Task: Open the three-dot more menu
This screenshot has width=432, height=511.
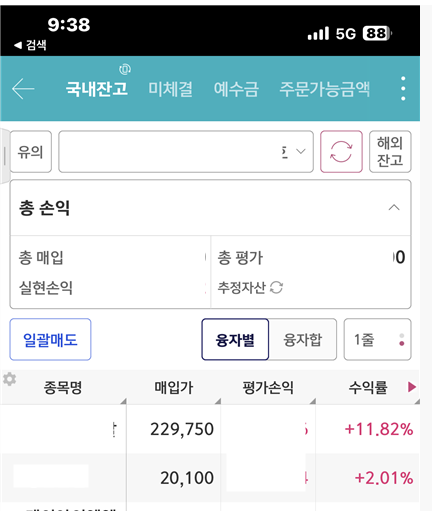Action: pos(403,89)
